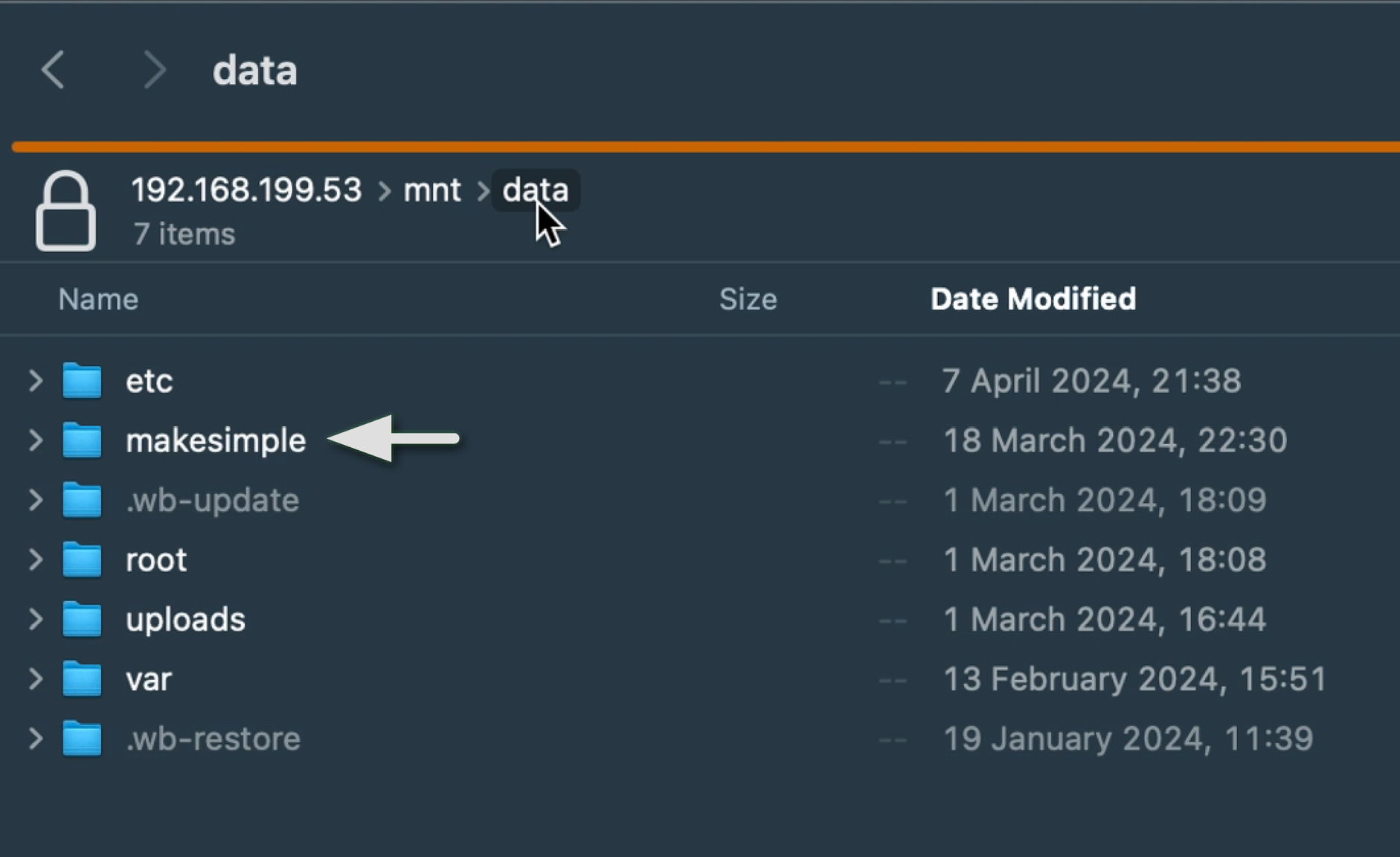
Task: Sort by Name column header
Action: [x=98, y=299]
